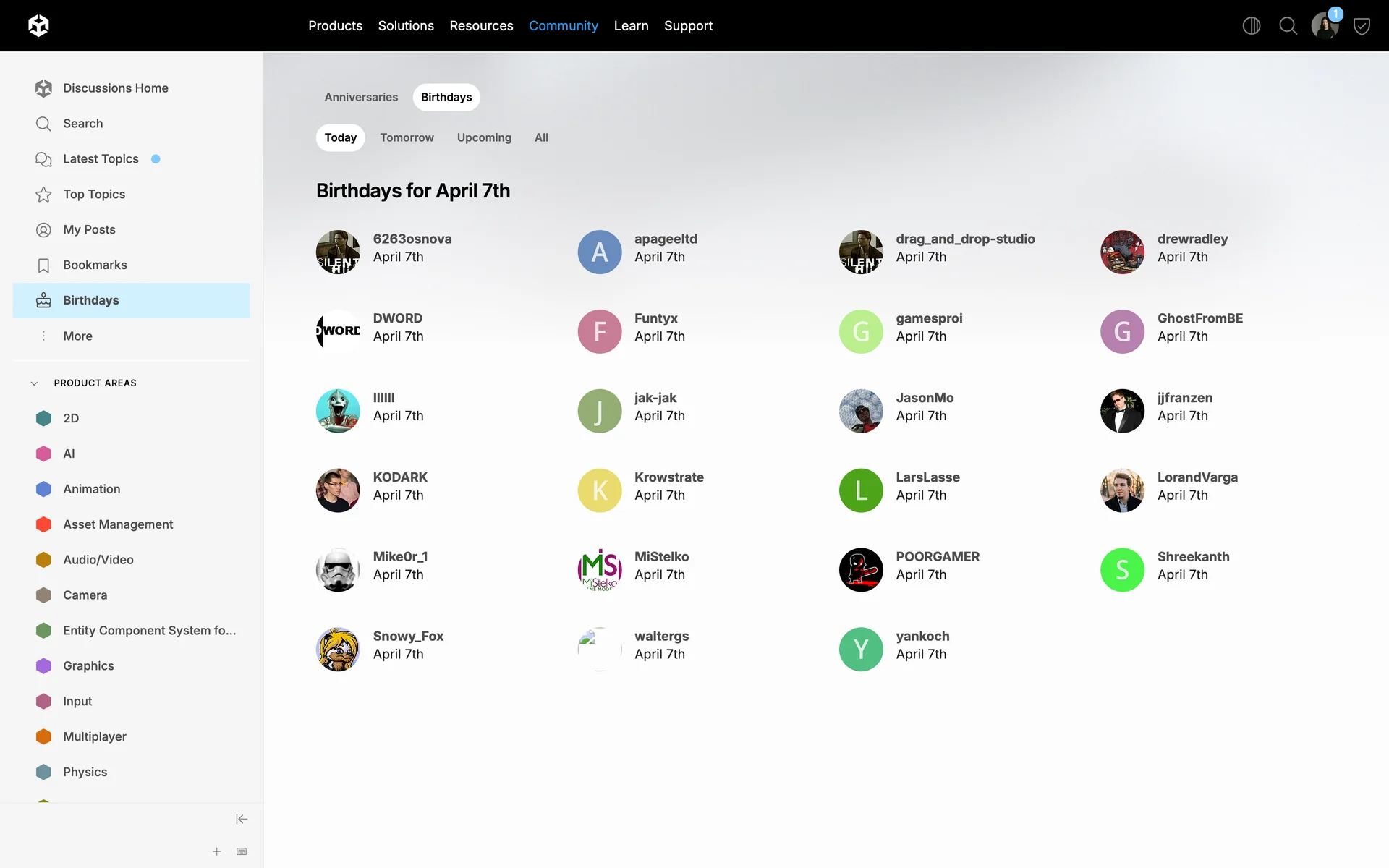Image resolution: width=1389 pixels, height=868 pixels.
Task: Click the plus icon at sidebar bottom
Action: [216, 851]
